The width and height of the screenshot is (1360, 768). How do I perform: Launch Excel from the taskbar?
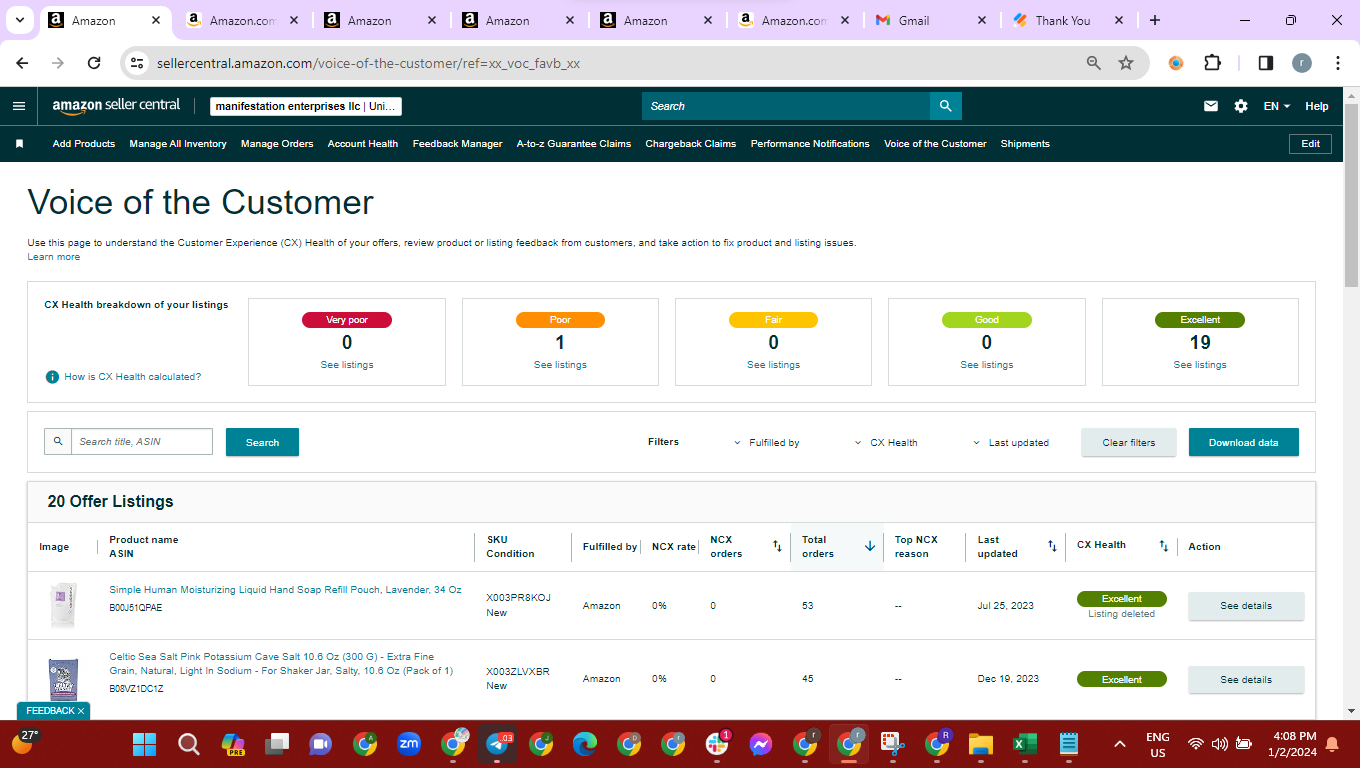1024,744
